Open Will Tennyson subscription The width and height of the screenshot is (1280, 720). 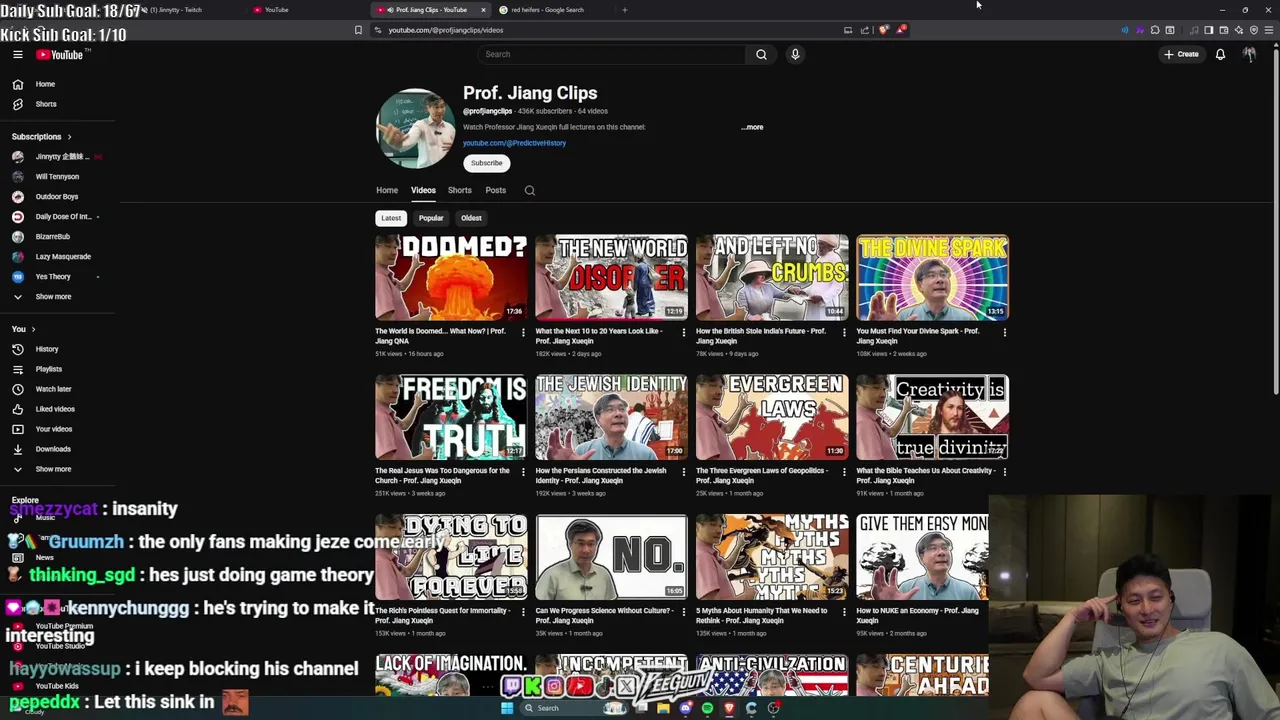(58, 177)
